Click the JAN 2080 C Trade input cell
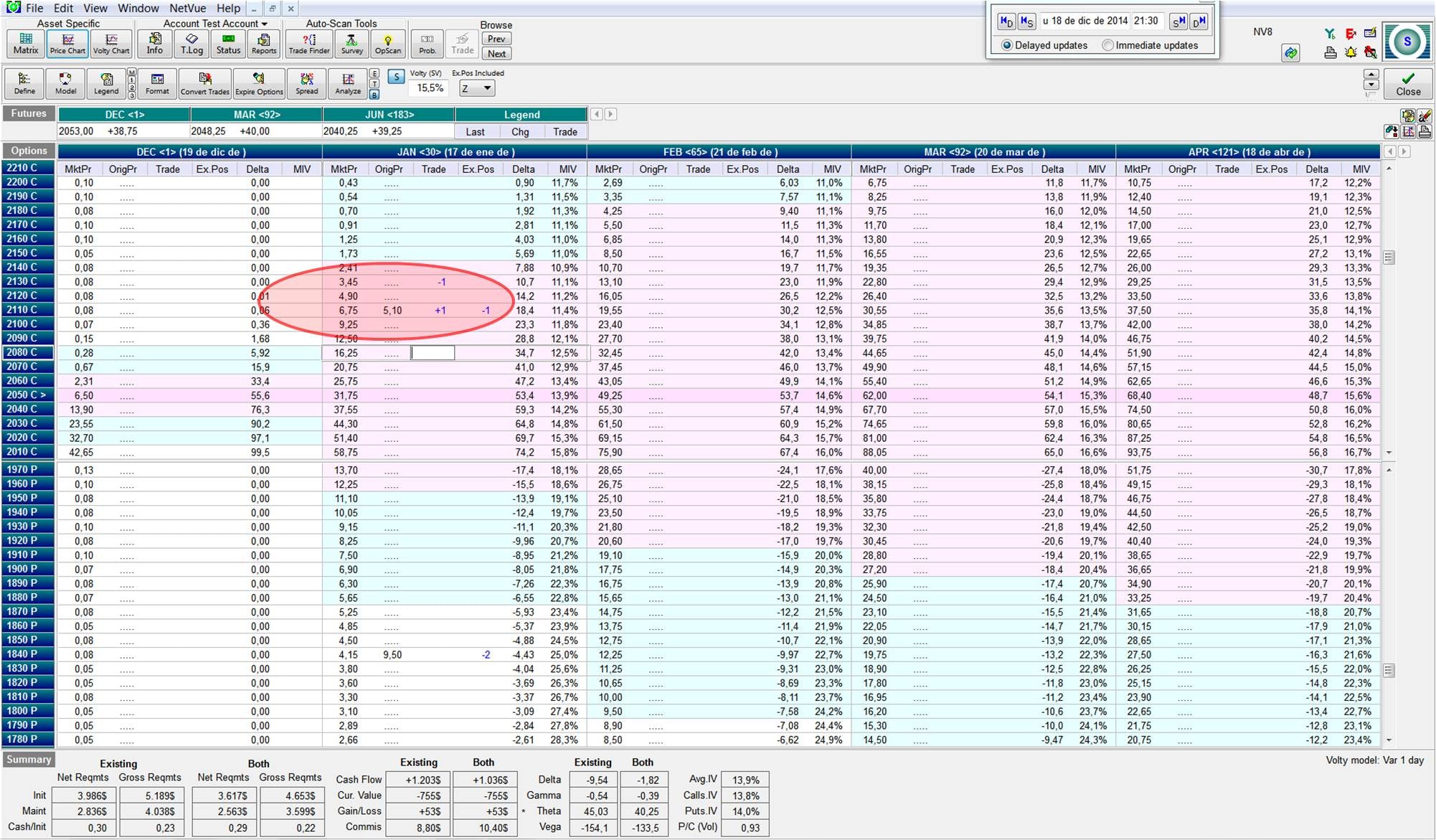1436x840 pixels. pos(433,353)
